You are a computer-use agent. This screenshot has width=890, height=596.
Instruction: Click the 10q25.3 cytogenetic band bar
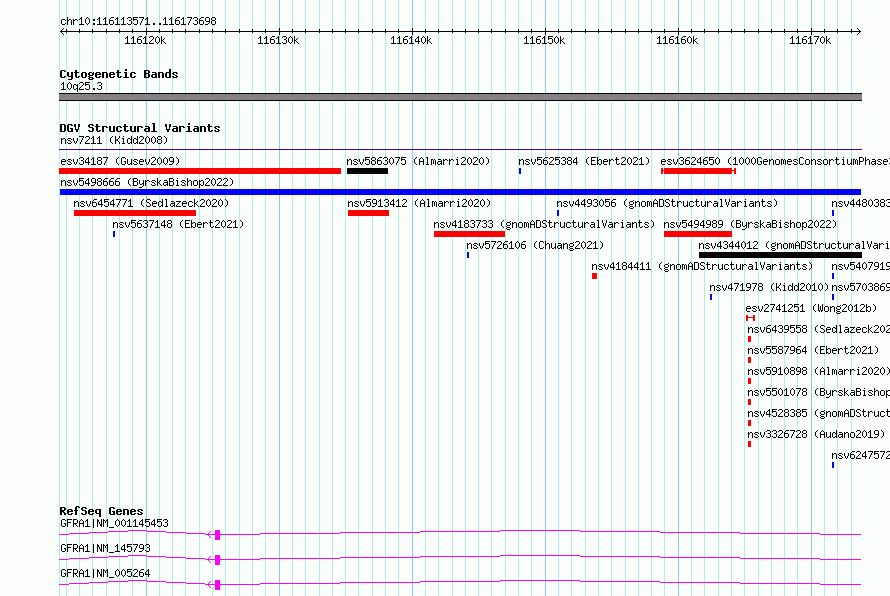pyautogui.click(x=460, y=97)
